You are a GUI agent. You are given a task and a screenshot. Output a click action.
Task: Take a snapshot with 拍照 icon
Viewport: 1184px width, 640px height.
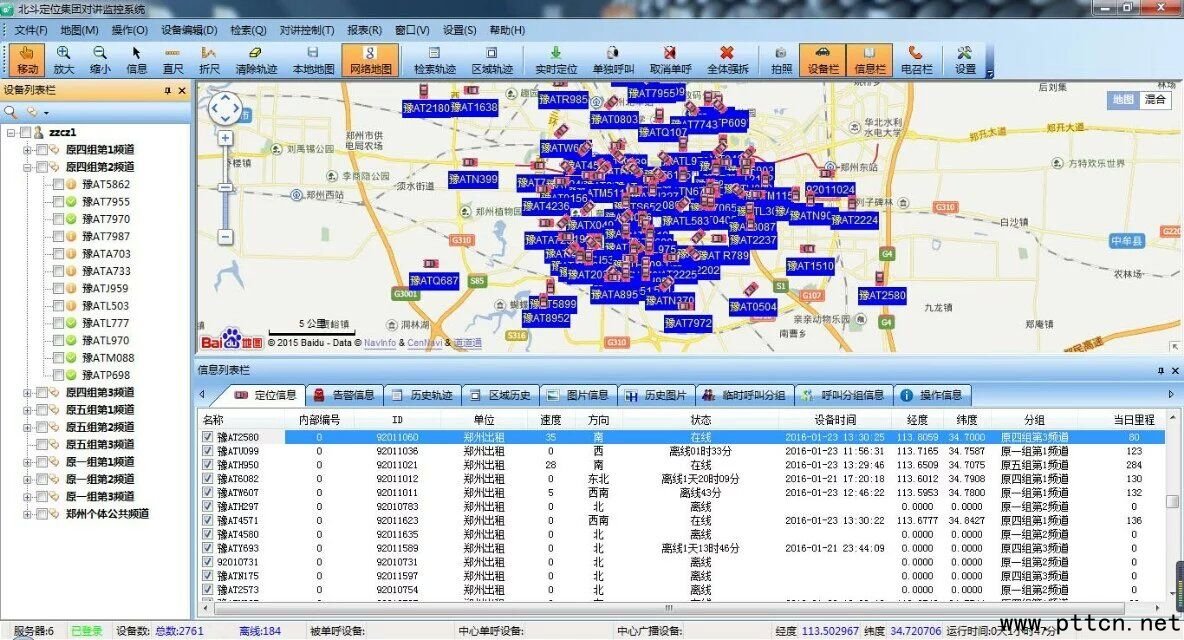click(781, 59)
